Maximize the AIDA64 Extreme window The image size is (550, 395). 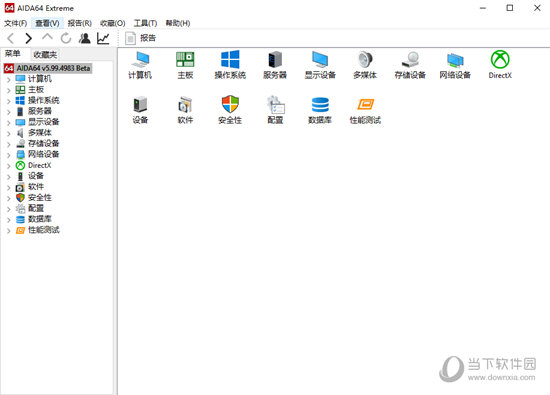click(510, 8)
